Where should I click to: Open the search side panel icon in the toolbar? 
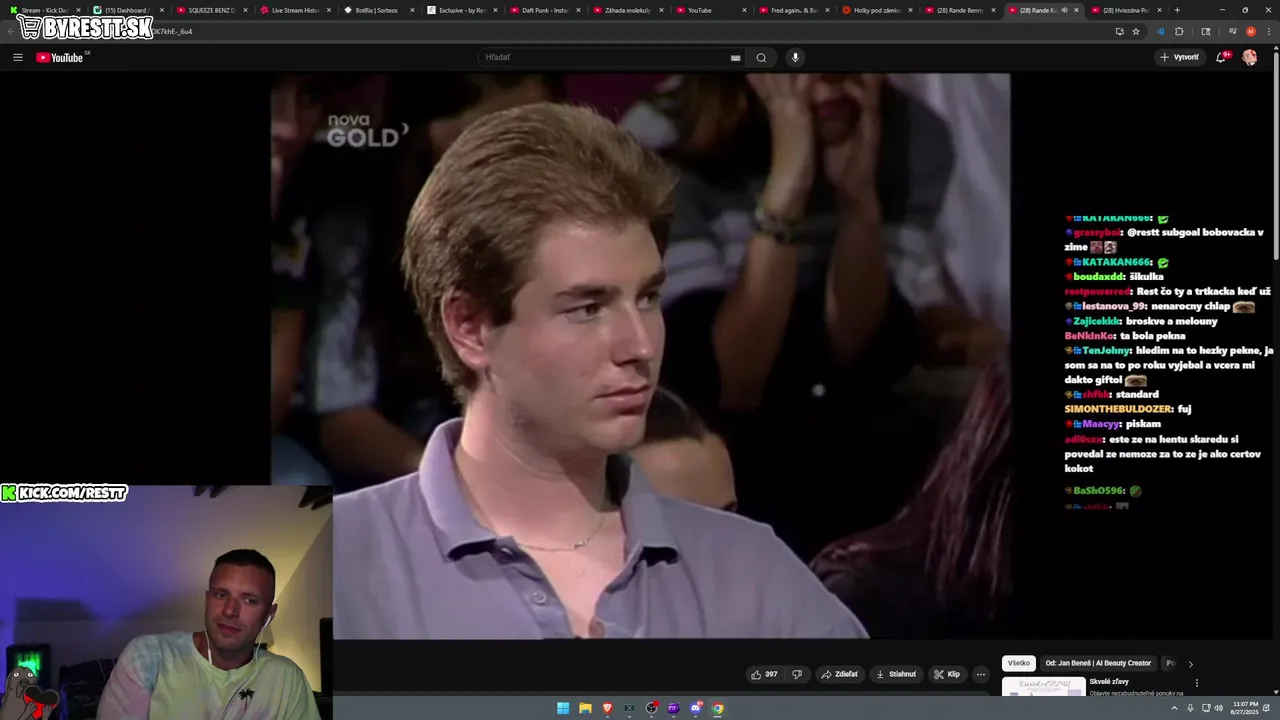[1206, 31]
